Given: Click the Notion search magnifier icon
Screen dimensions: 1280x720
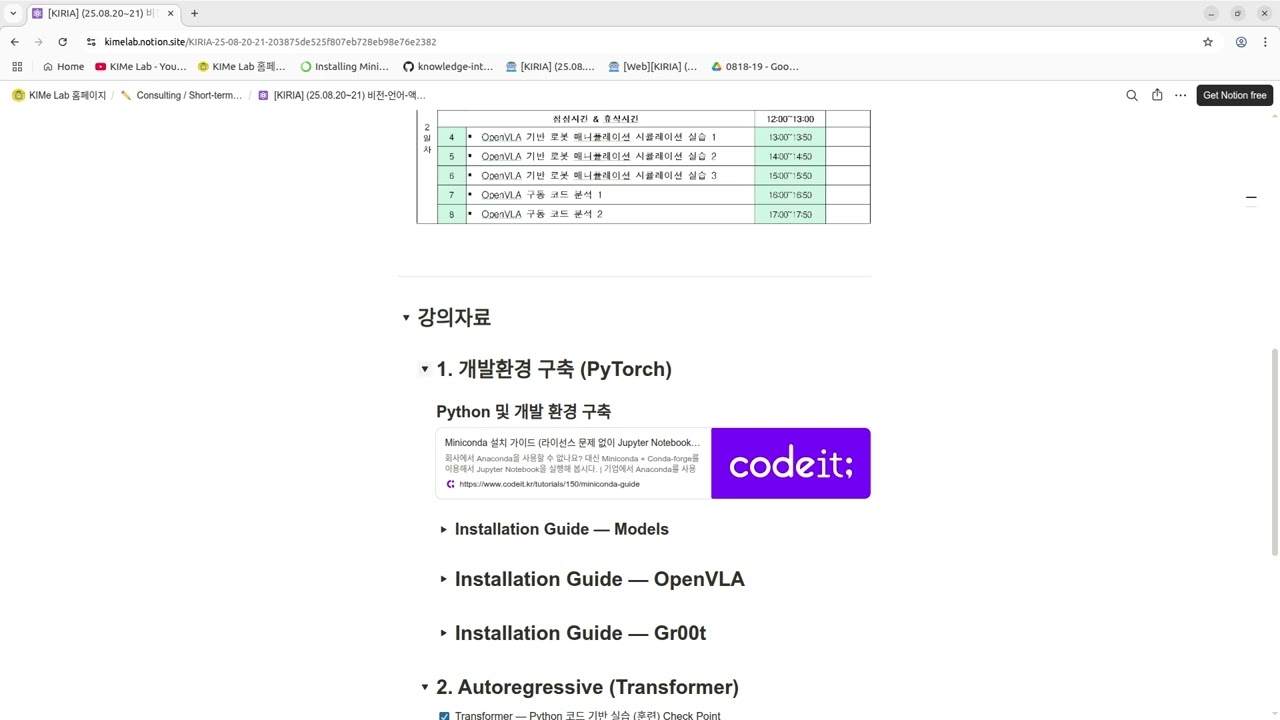Looking at the screenshot, I should [1132, 95].
